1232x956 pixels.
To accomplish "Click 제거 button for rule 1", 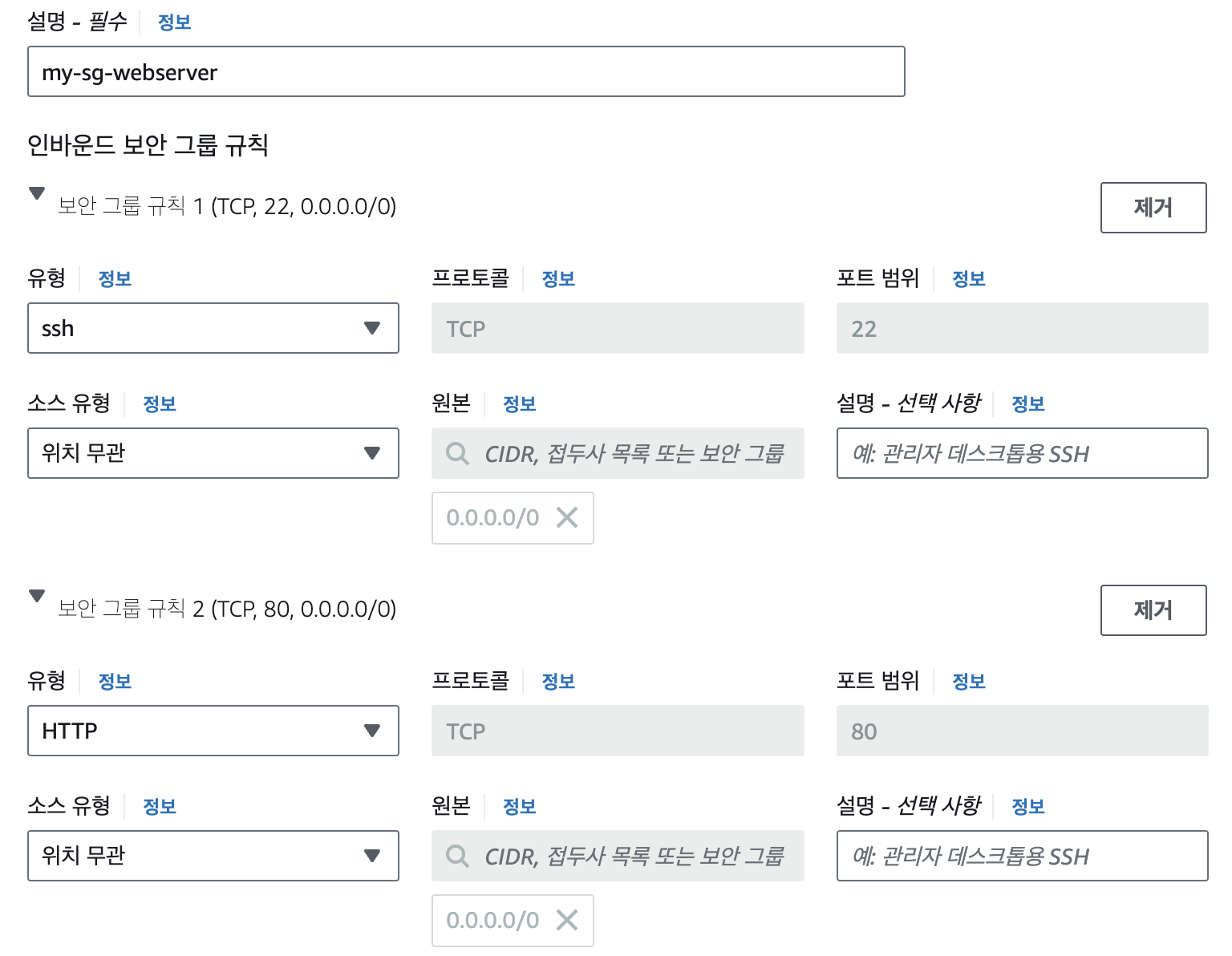I will [x=1153, y=208].
